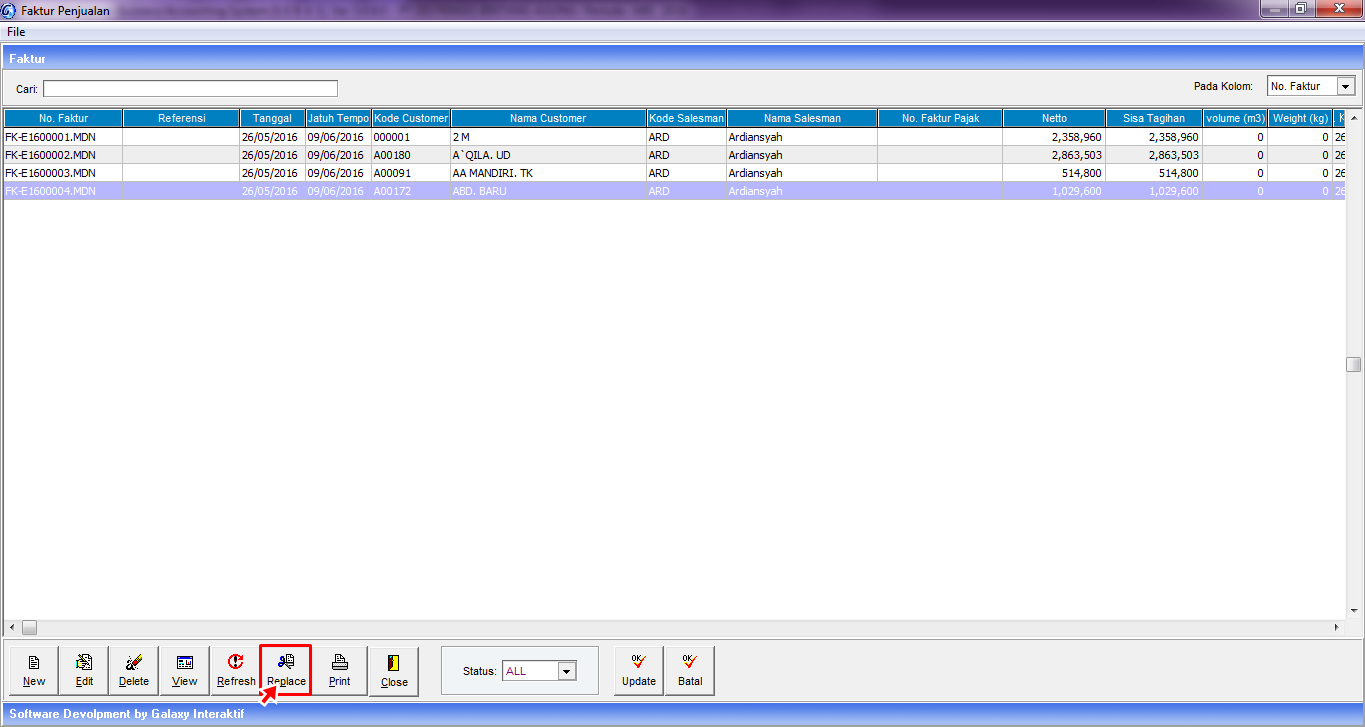Image resolution: width=1365 pixels, height=727 pixels.
Task: Open invoice with the View icon
Action: pyautogui.click(x=185, y=671)
